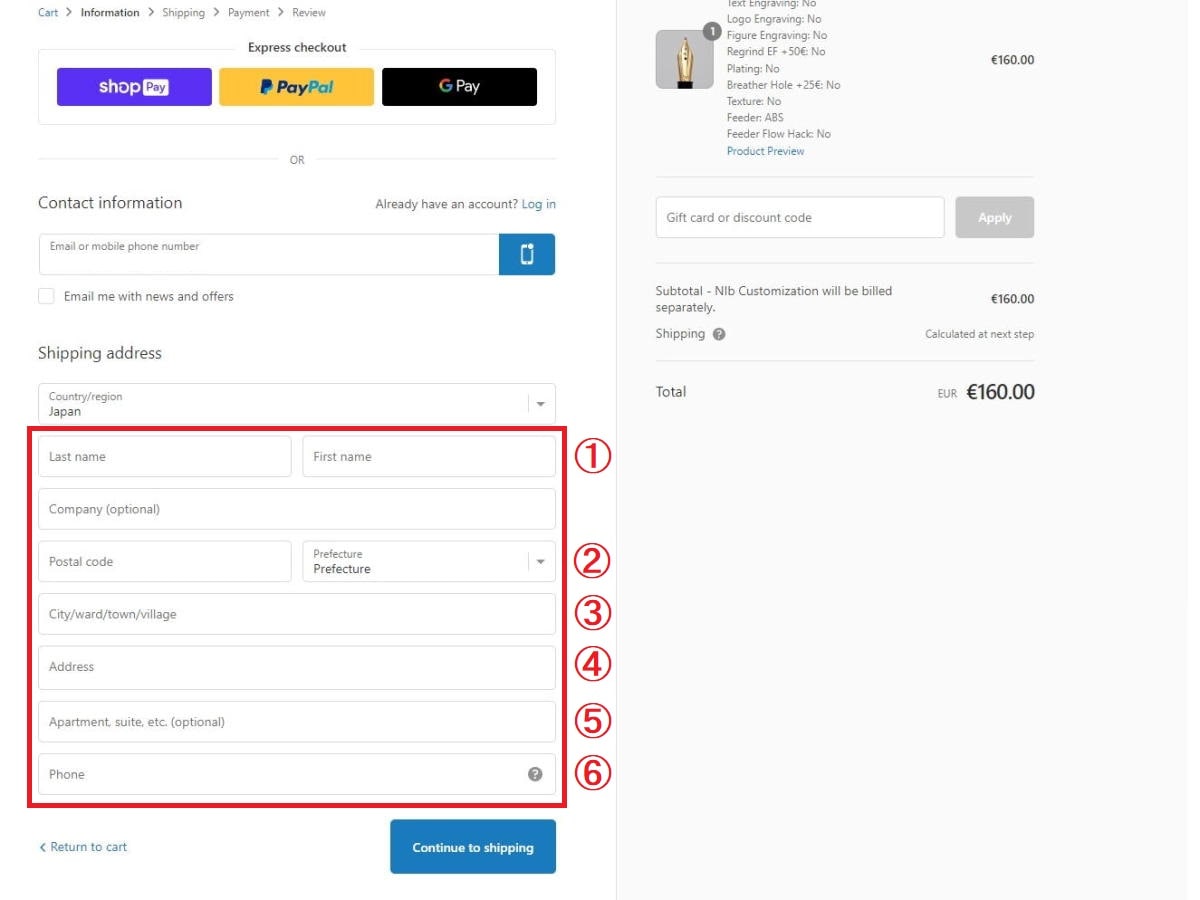This screenshot has width=1200, height=900.
Task: Click the phone icon beside email field
Action: pyautogui.click(x=527, y=255)
